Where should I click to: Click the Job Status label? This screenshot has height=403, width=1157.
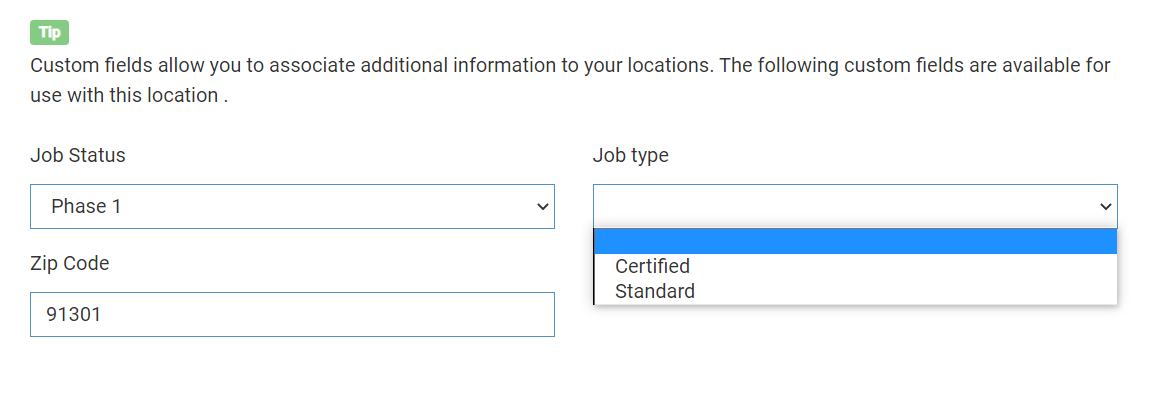(78, 155)
